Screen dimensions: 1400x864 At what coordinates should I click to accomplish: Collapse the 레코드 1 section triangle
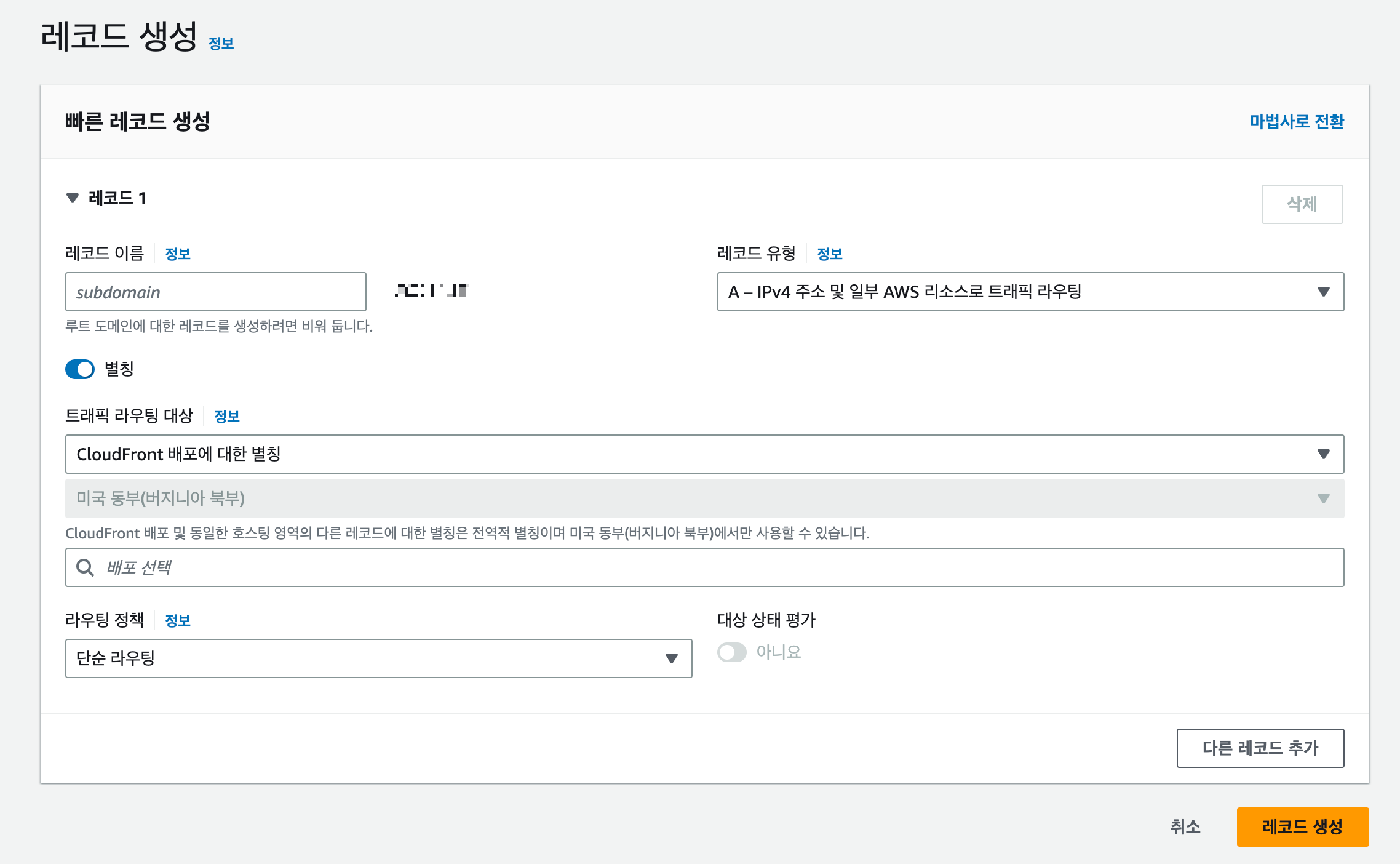[73, 198]
